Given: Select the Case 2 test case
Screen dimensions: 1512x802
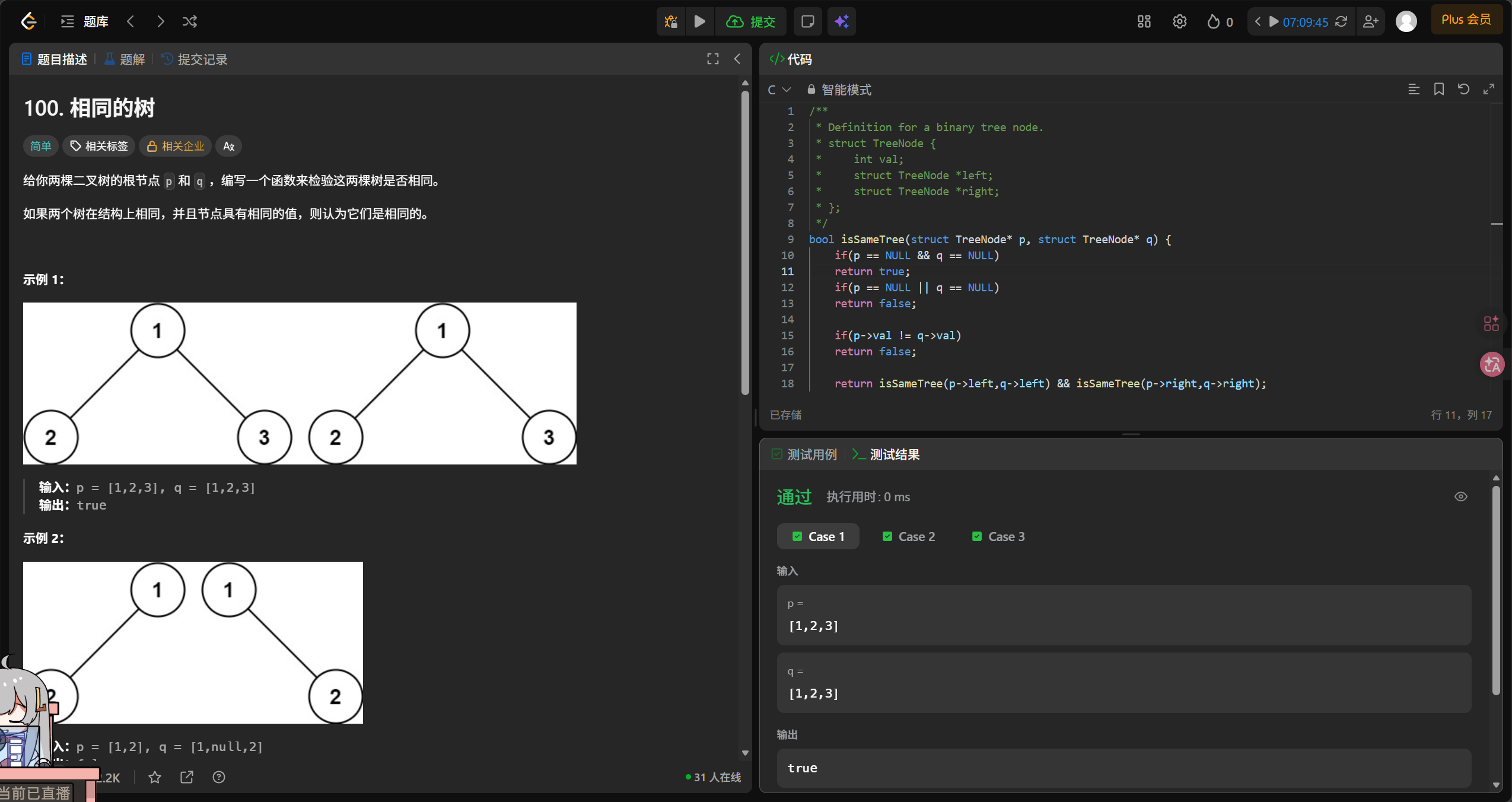Looking at the screenshot, I should pos(908,536).
